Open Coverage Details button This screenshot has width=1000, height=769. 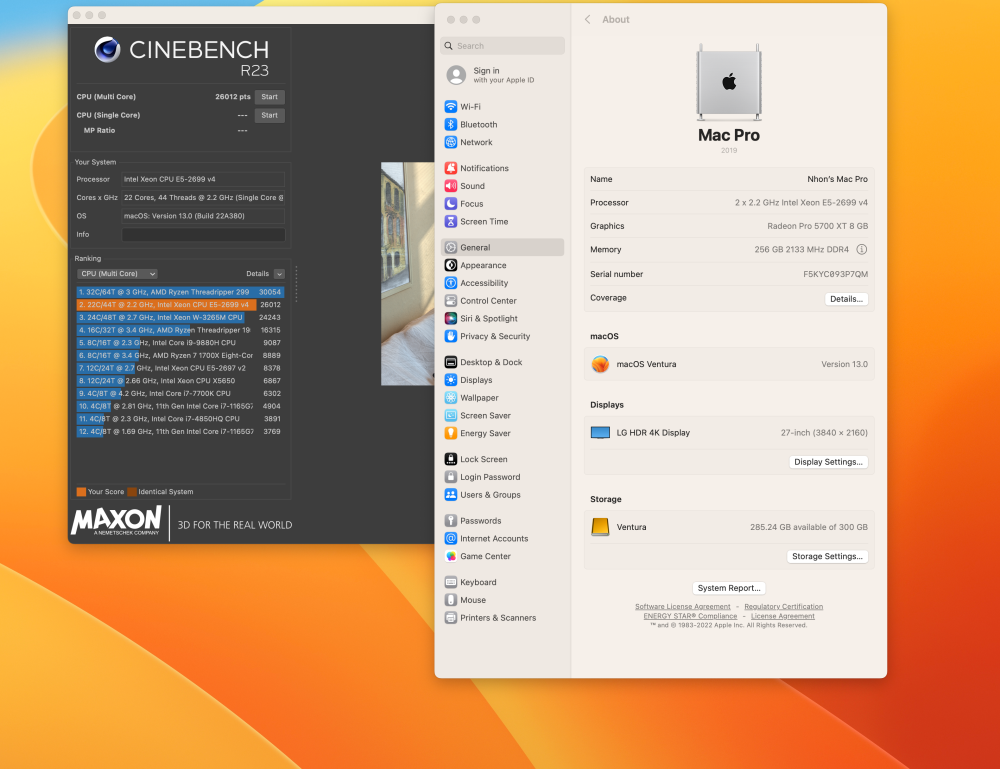pyautogui.click(x=846, y=299)
